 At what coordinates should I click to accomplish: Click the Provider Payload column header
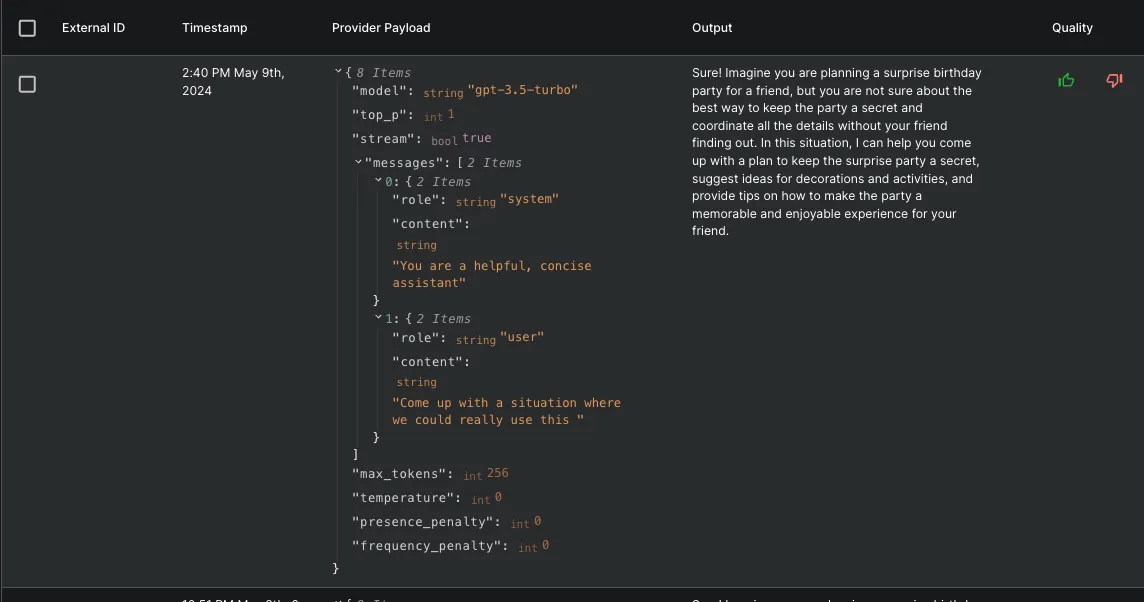[x=381, y=28]
